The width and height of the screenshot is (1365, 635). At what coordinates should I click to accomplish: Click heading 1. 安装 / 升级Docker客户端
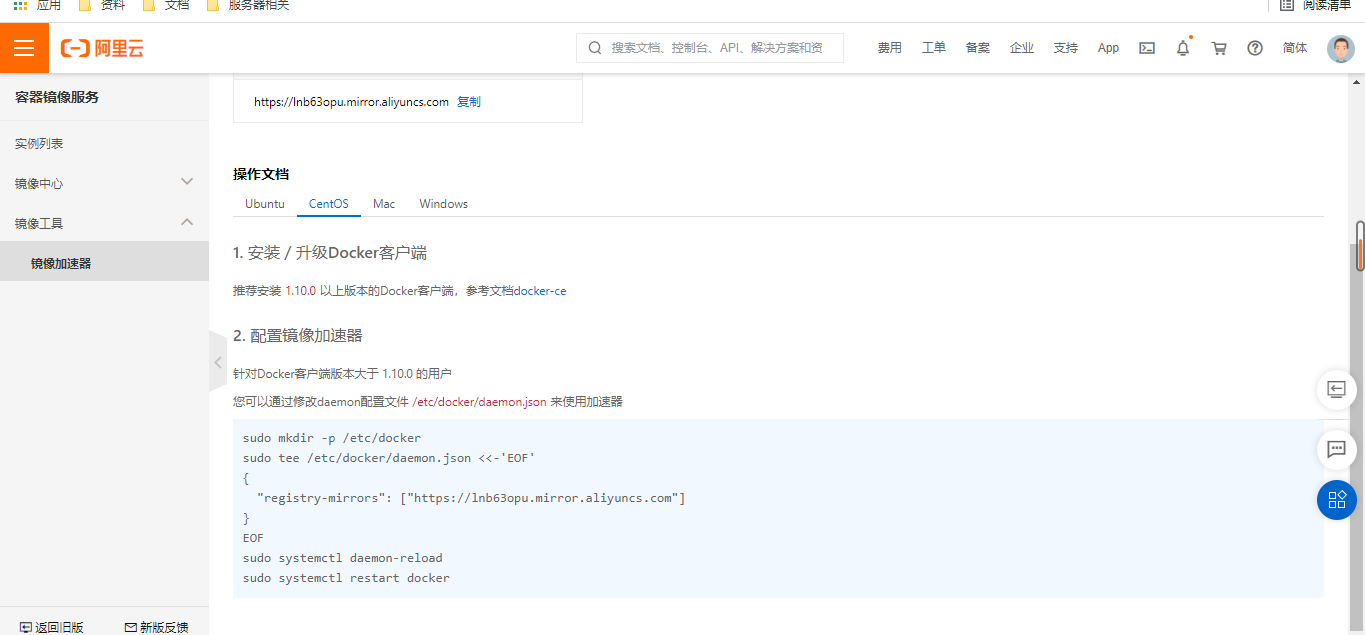pos(330,253)
